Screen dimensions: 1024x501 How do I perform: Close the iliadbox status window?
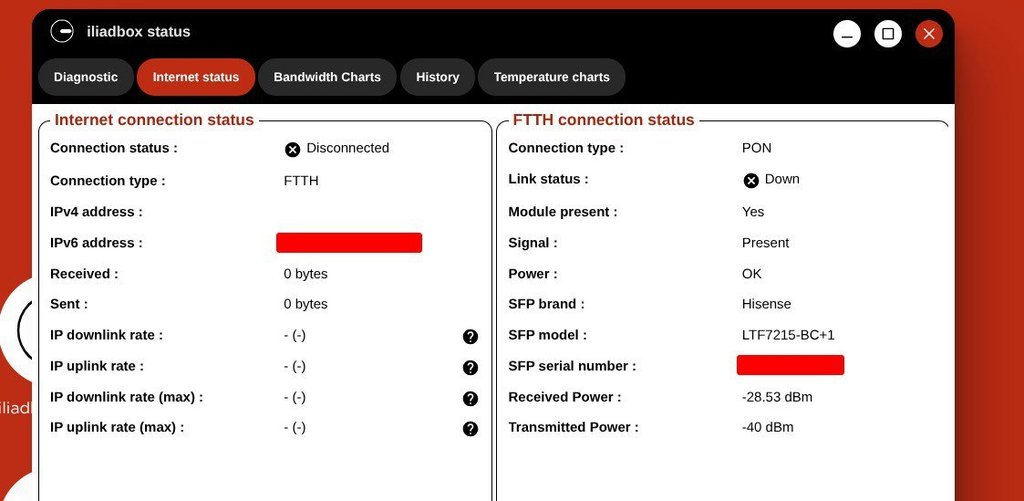929,34
